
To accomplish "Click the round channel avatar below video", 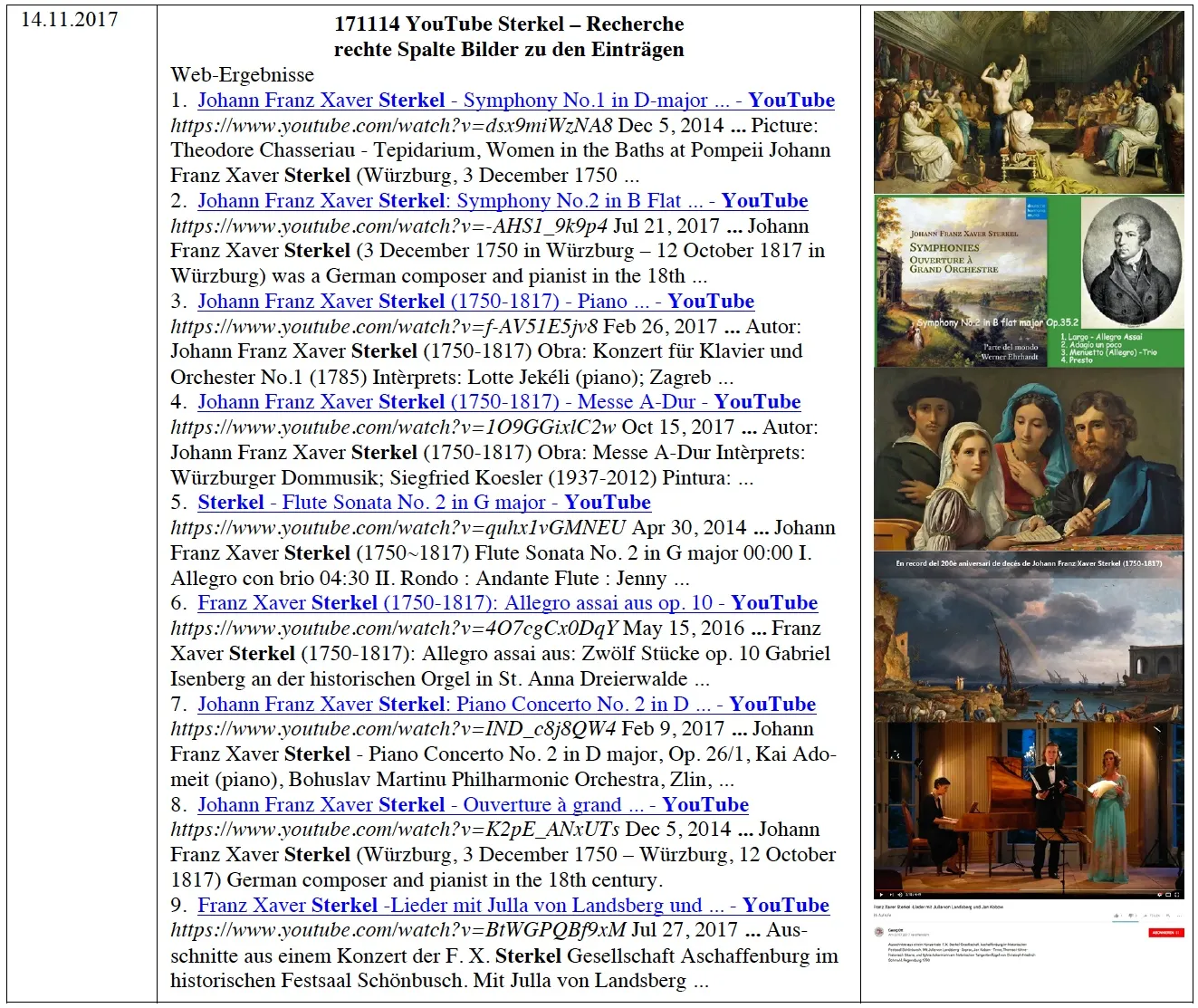I will click(x=879, y=932).
